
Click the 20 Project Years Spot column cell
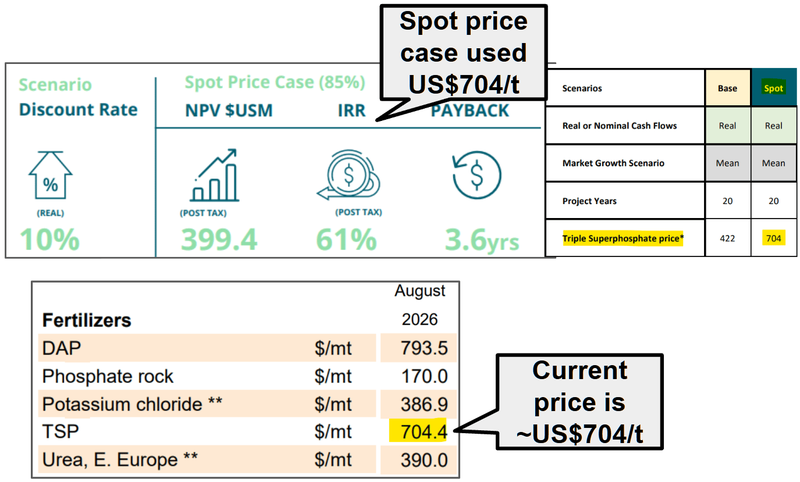773,201
